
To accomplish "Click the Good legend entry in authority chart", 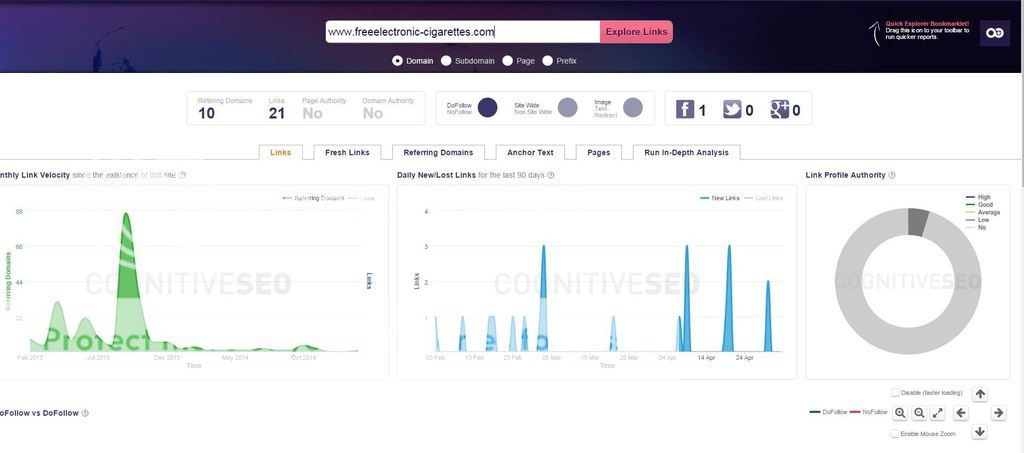I will [x=979, y=205].
